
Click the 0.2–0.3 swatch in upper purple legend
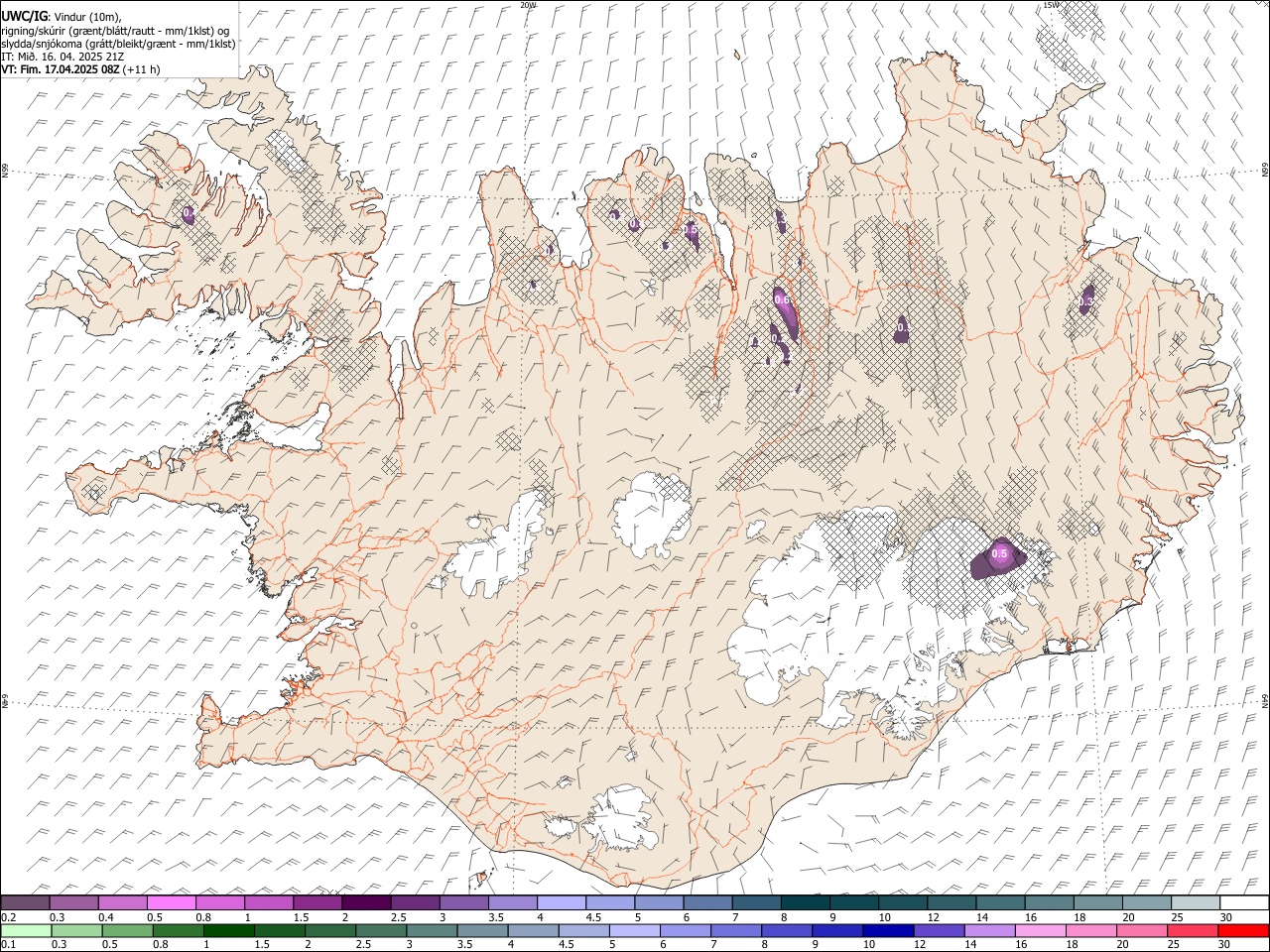[25, 903]
